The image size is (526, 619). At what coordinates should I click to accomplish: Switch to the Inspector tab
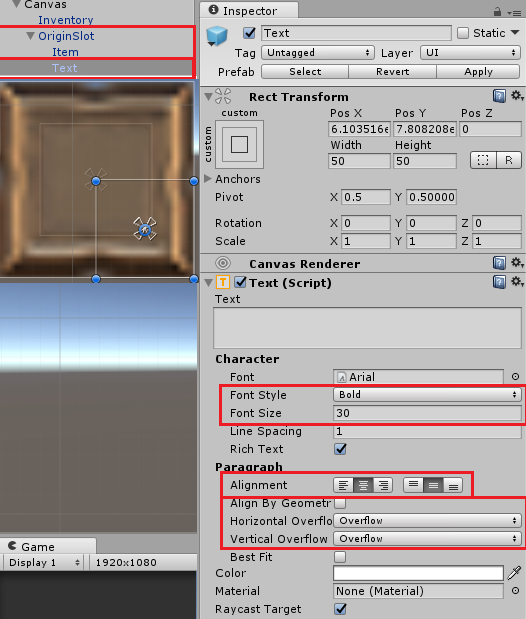(x=249, y=11)
